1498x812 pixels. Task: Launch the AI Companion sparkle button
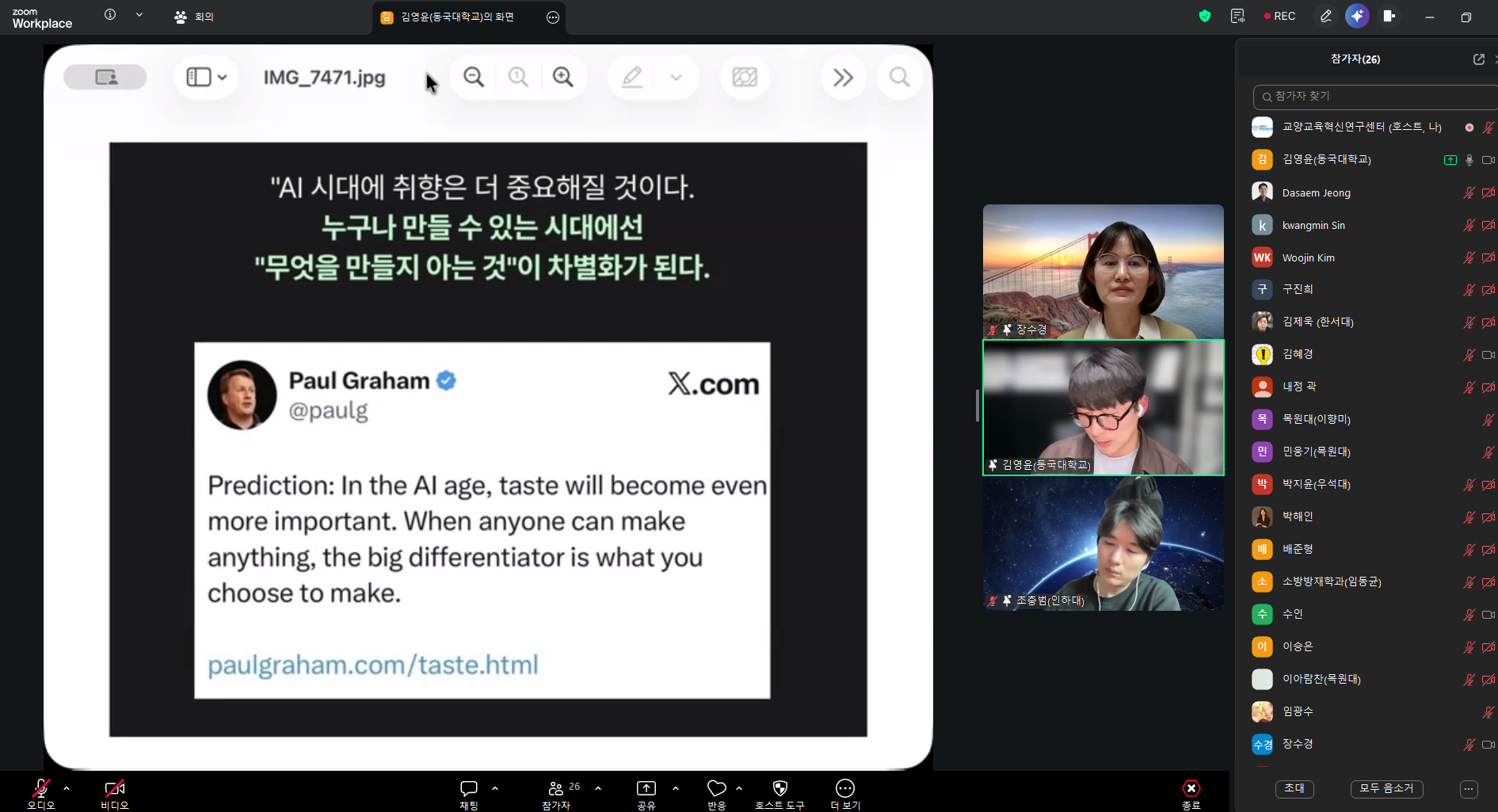click(1357, 16)
